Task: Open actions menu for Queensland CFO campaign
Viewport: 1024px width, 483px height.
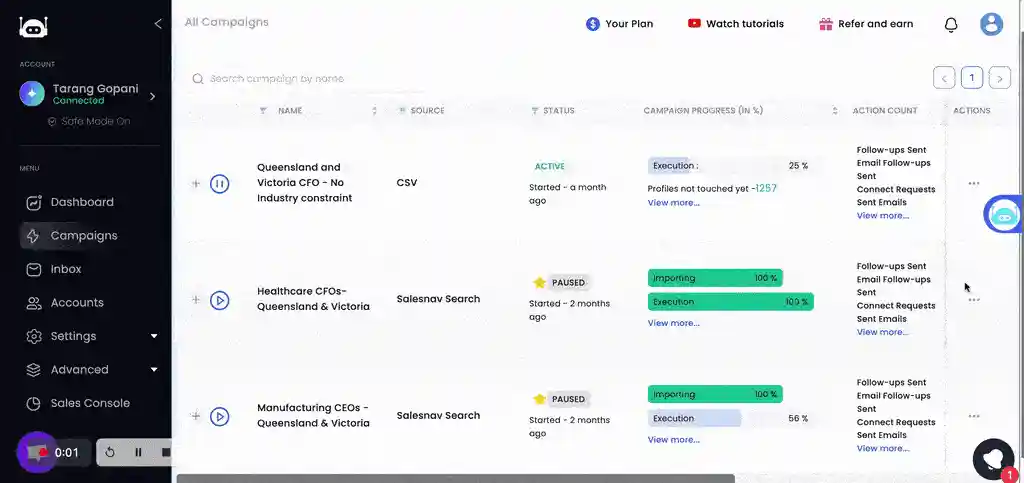Action: pos(974,183)
